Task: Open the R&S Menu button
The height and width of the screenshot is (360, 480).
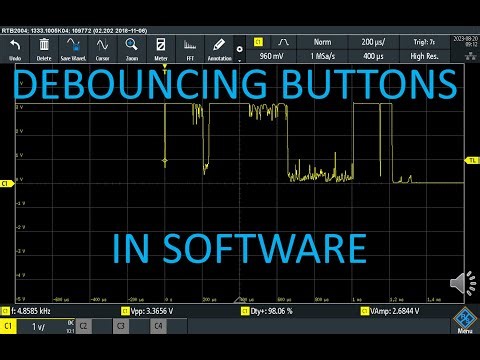Action: (x=465, y=321)
